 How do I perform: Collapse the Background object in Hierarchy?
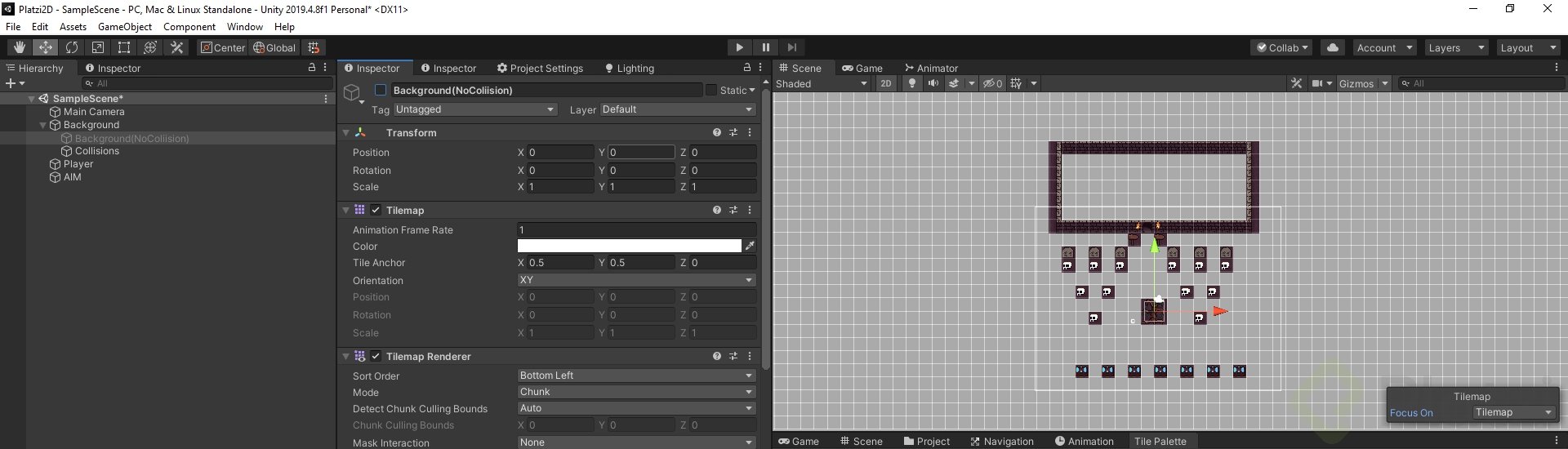click(43, 125)
